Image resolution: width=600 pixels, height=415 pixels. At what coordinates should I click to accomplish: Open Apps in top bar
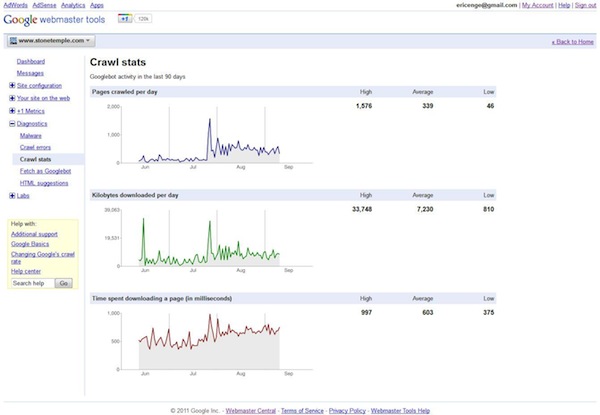pos(97,5)
